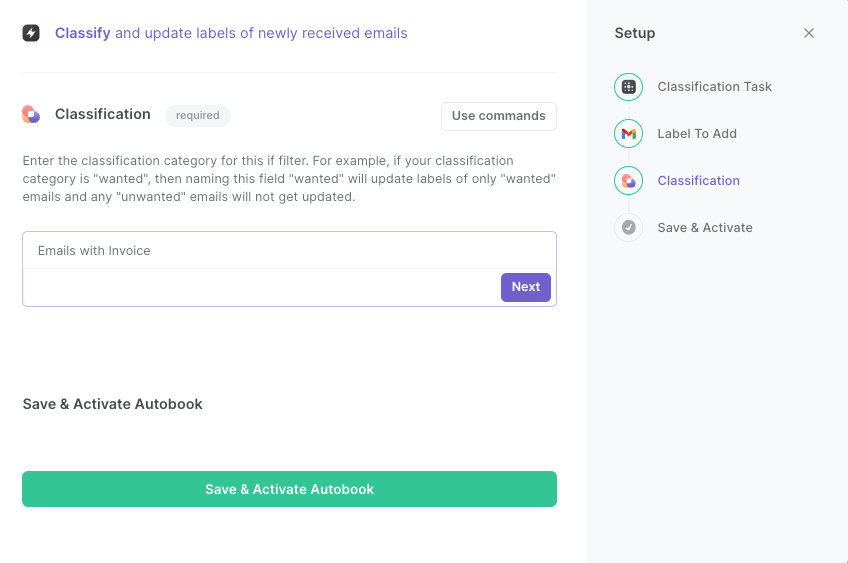Image resolution: width=848 pixels, height=563 pixels.
Task: Click the green Save & Activate Autobook button
Action: pos(289,489)
